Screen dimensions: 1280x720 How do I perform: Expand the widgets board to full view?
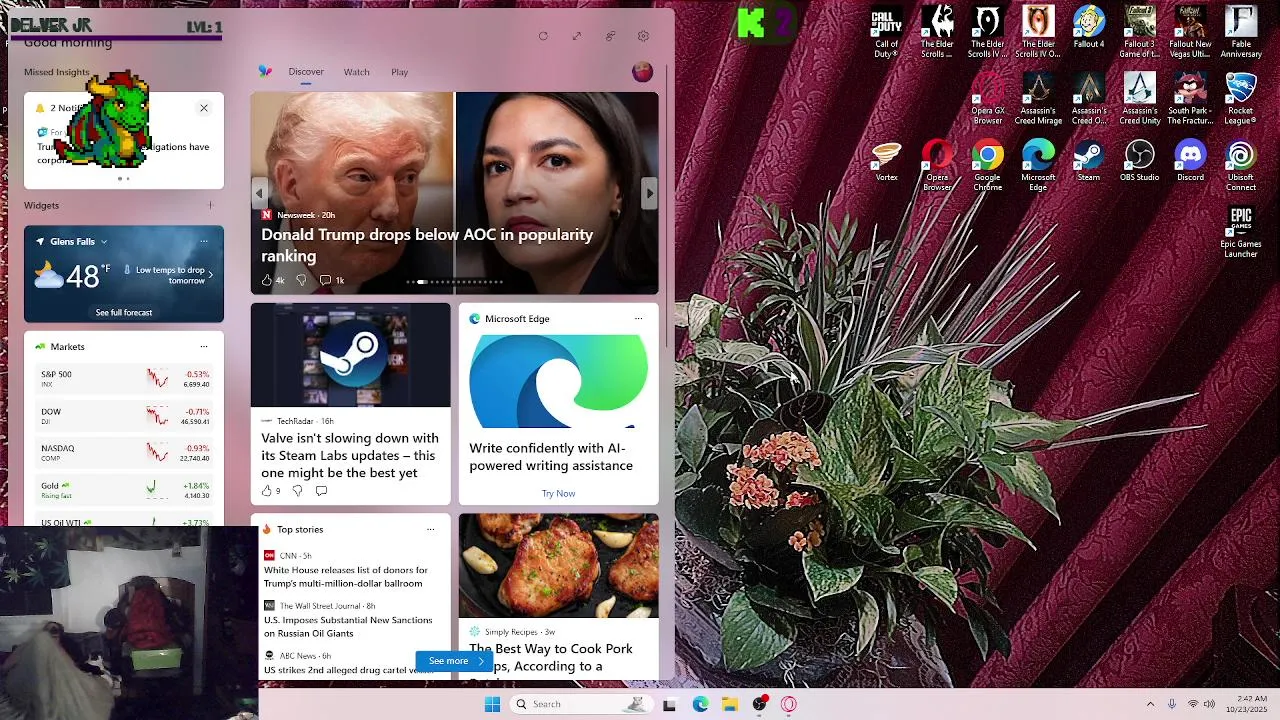(x=577, y=36)
